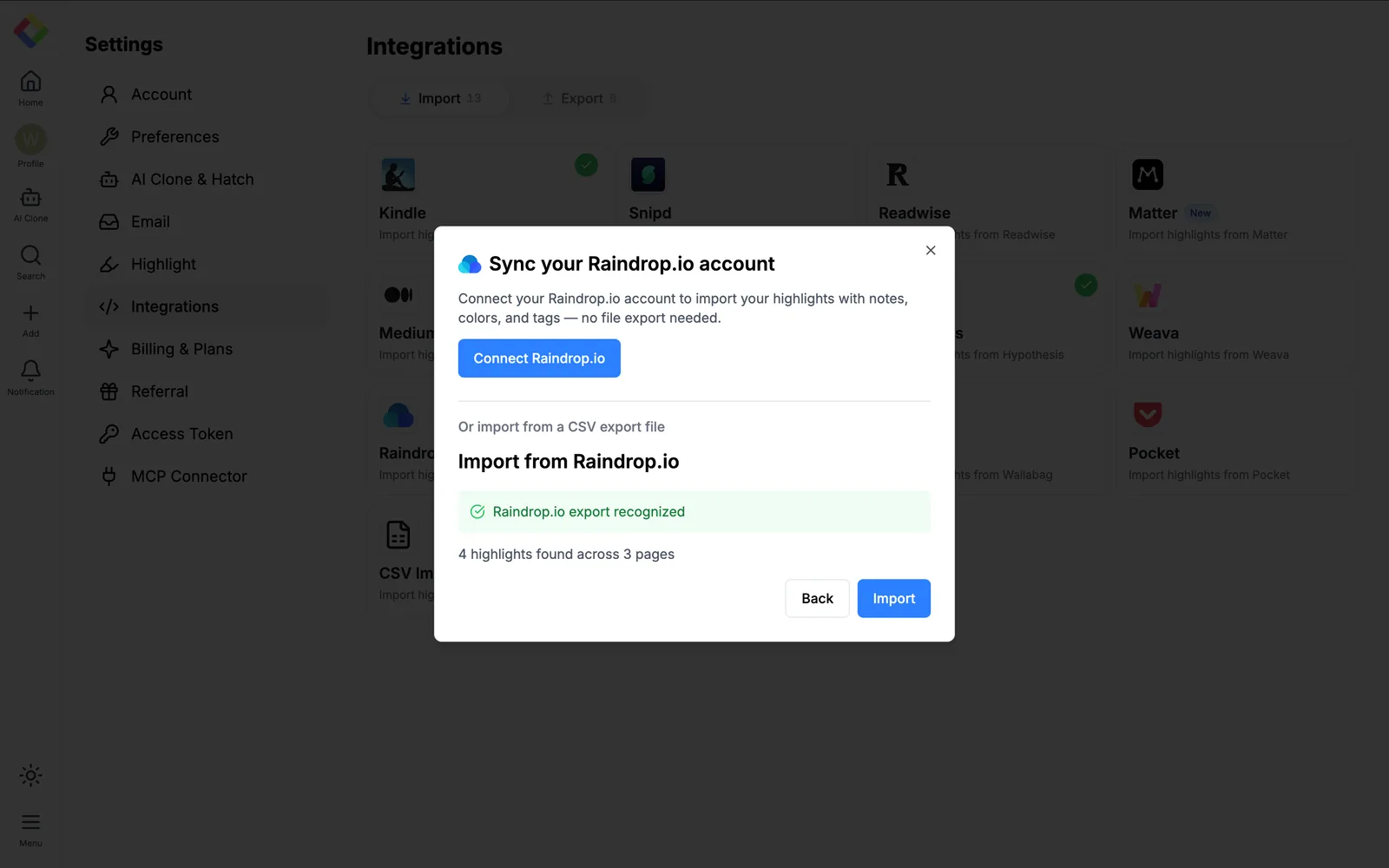This screenshot has width=1389, height=868.
Task: Switch to the Export tab
Action: point(579,99)
